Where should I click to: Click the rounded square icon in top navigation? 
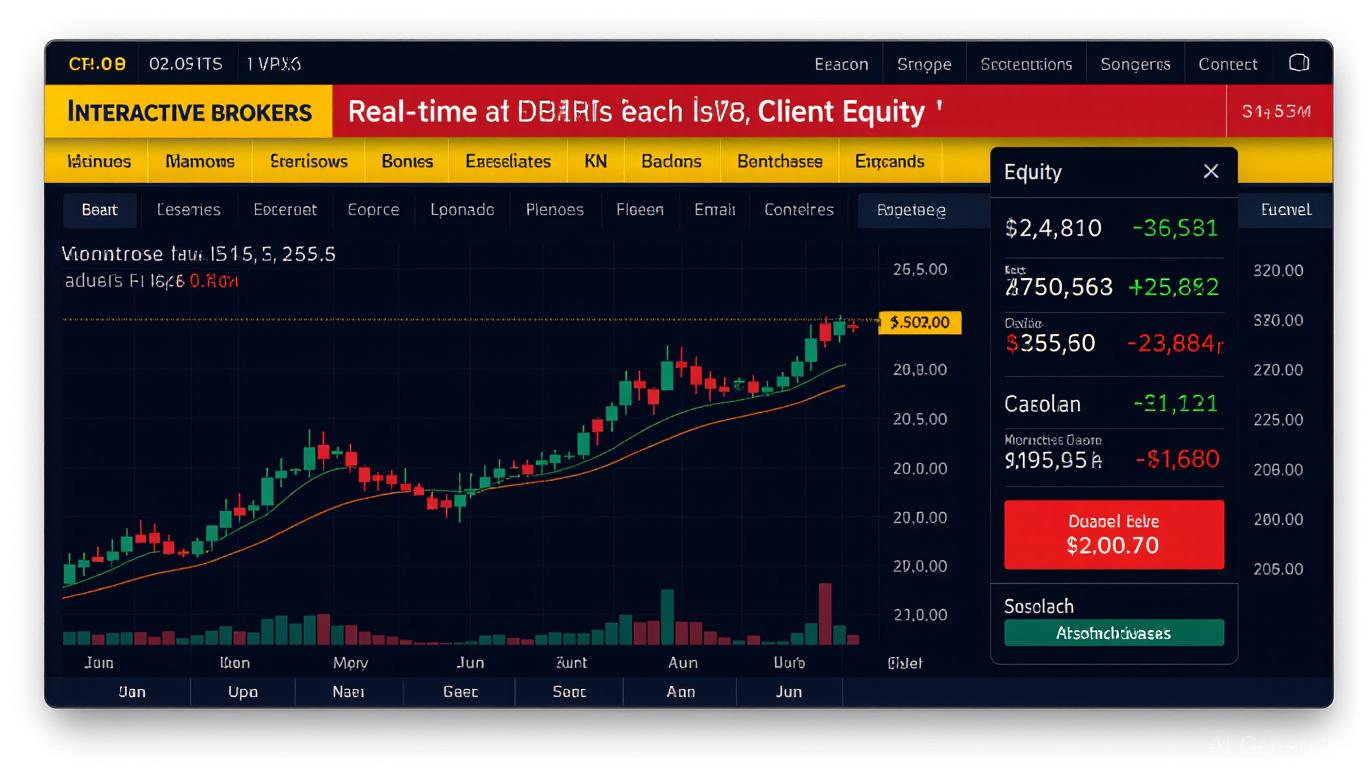coord(1298,63)
